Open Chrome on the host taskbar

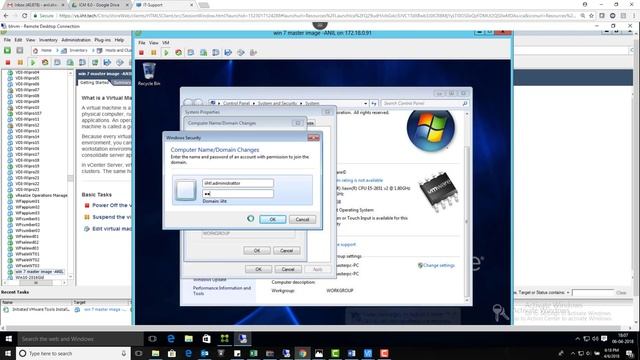302,353
